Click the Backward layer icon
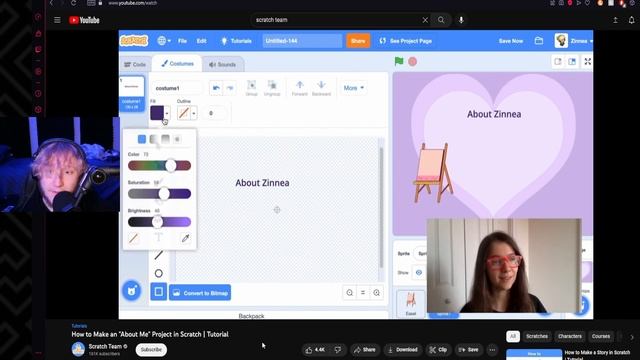640x360 pixels. click(321, 88)
